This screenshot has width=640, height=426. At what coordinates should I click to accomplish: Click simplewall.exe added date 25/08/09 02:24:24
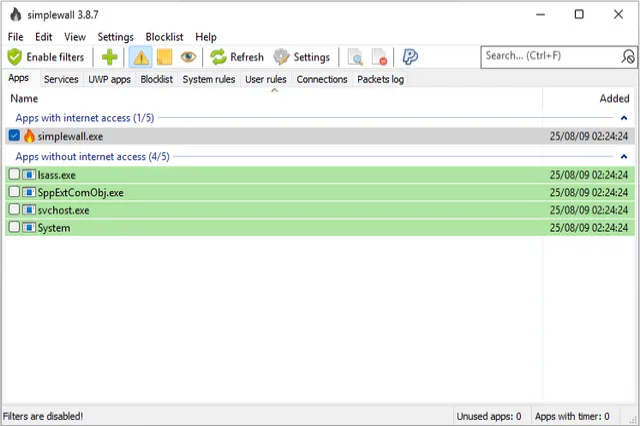[589, 136]
